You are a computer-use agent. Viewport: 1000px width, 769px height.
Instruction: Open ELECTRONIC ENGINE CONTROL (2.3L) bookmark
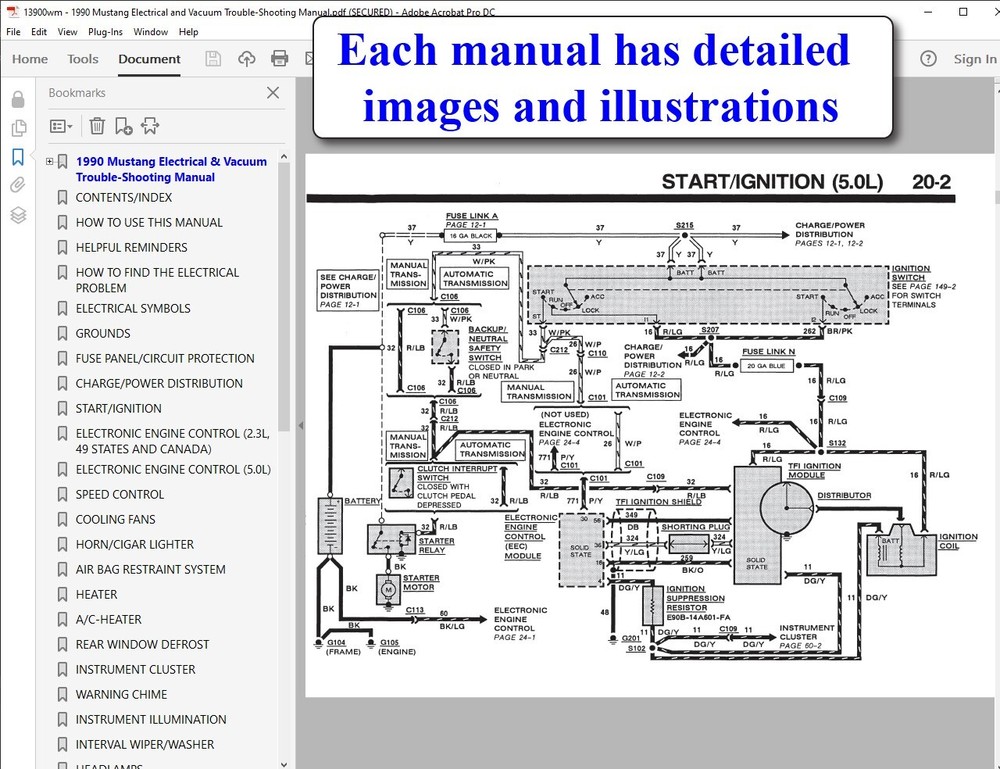172,441
